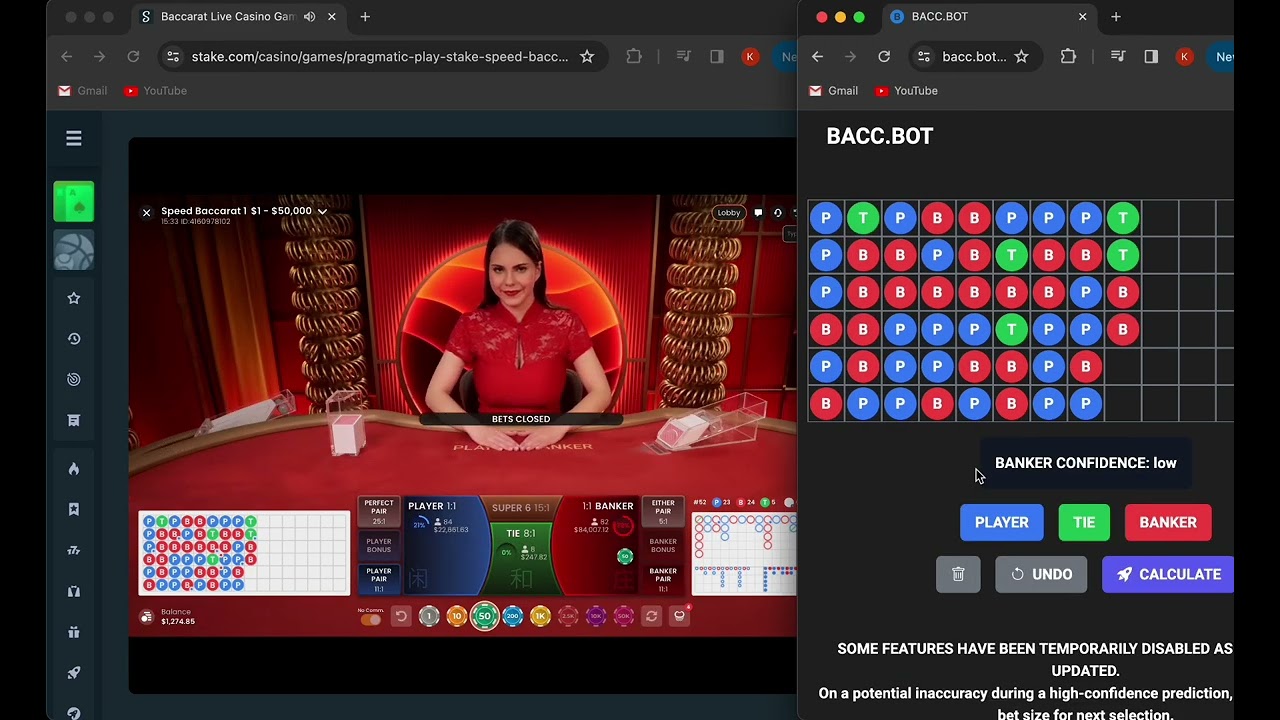The width and height of the screenshot is (1280, 720).
Task: Click the Balance coins icon
Action: tap(147, 617)
